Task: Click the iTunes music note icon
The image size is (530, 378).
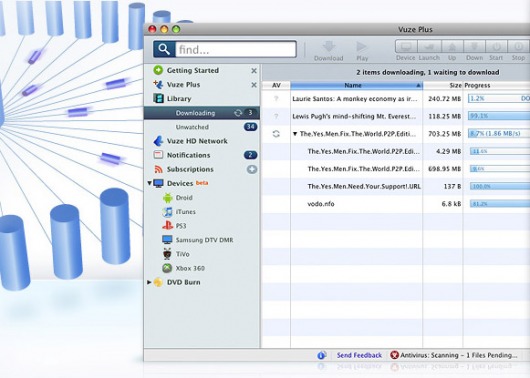Action: 167,212
